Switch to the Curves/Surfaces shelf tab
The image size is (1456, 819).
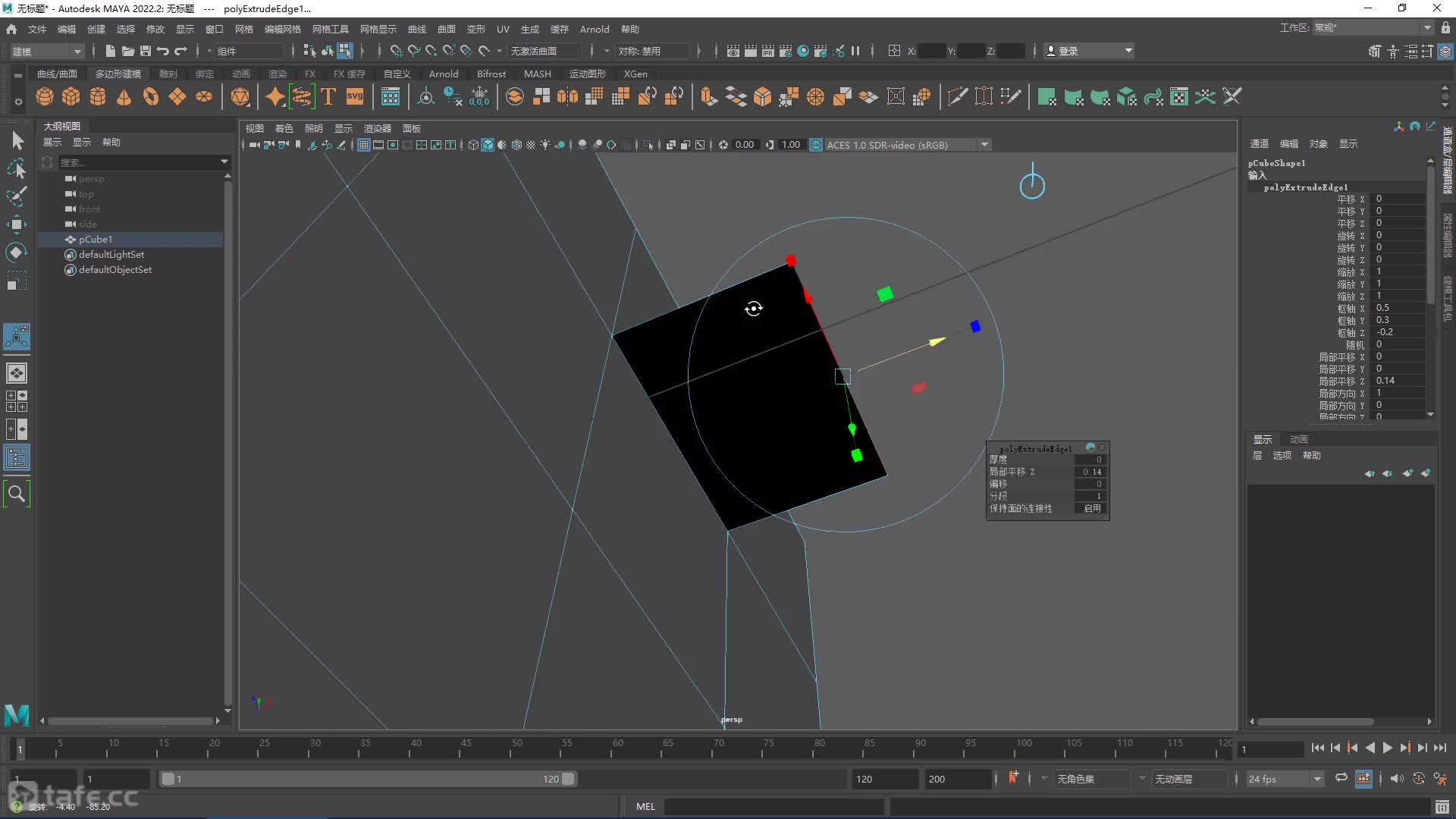point(57,74)
